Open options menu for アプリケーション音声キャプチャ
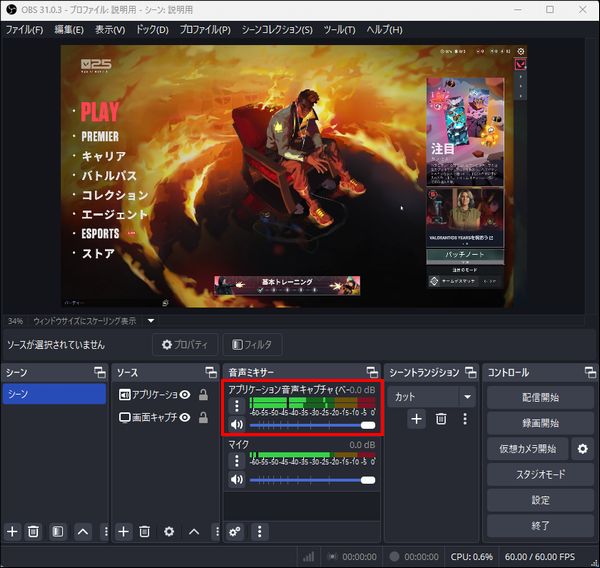The height and width of the screenshot is (568, 600). tap(237, 406)
